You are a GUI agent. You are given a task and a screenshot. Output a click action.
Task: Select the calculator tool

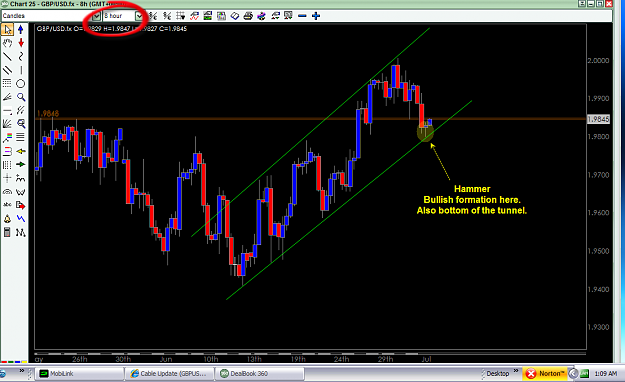coord(7,232)
